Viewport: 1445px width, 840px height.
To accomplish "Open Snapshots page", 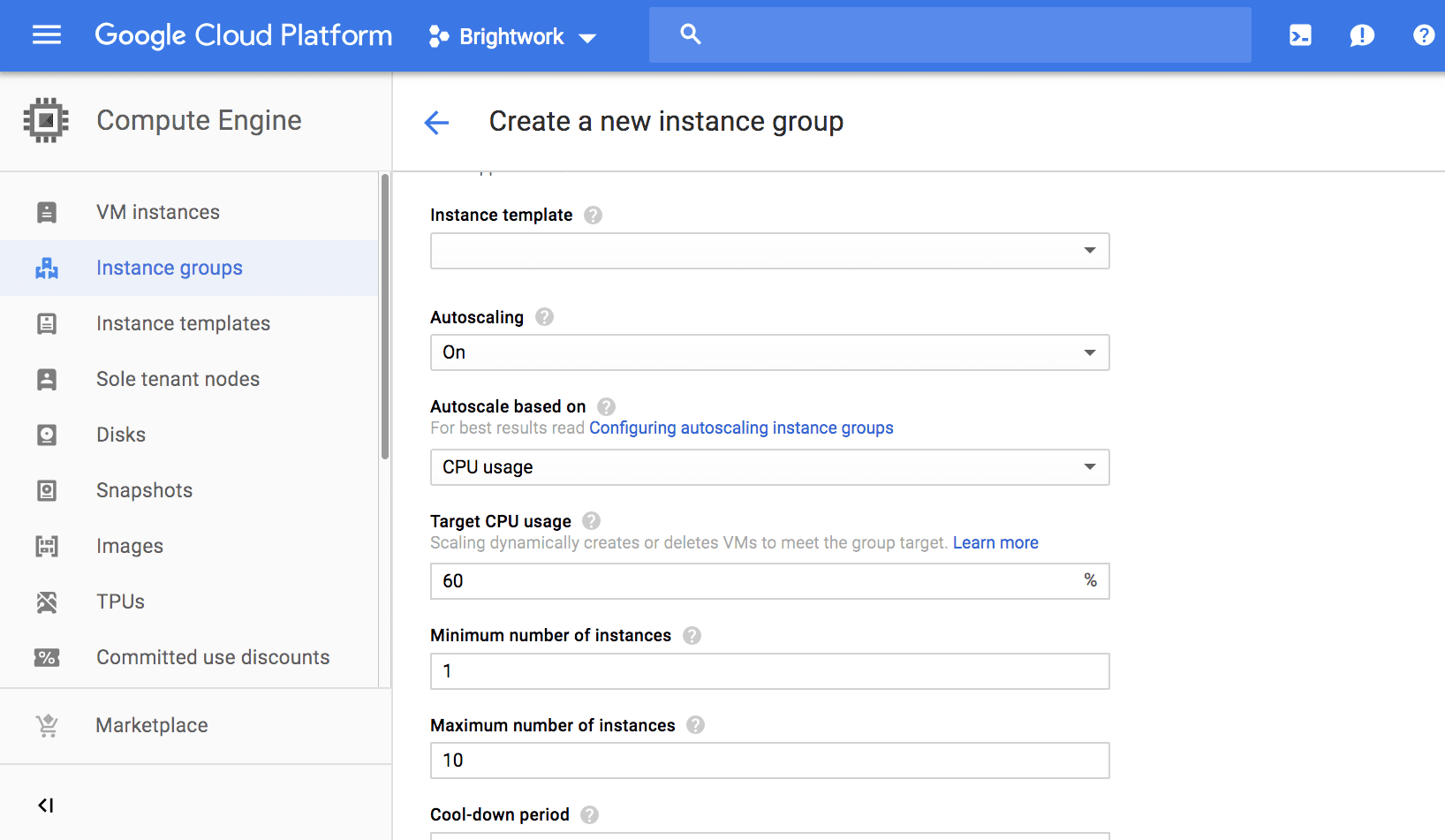I will pyautogui.click(x=189, y=490).
